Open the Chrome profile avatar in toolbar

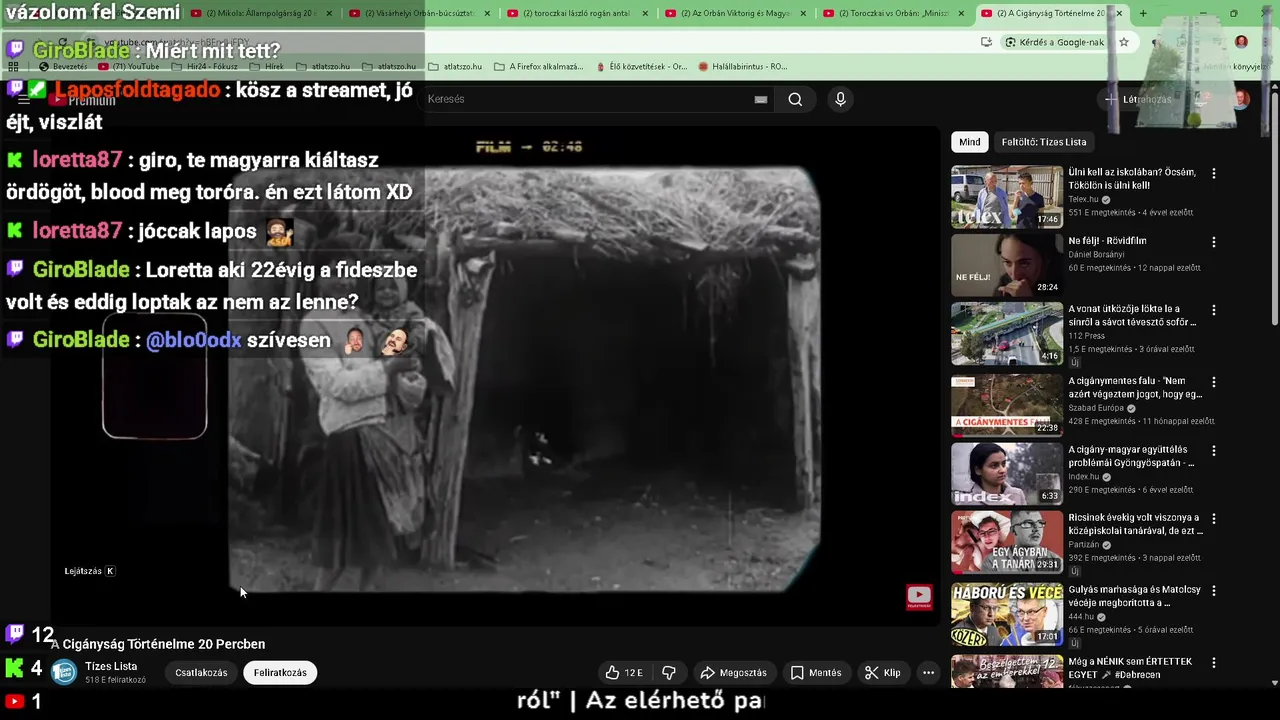point(1241,42)
